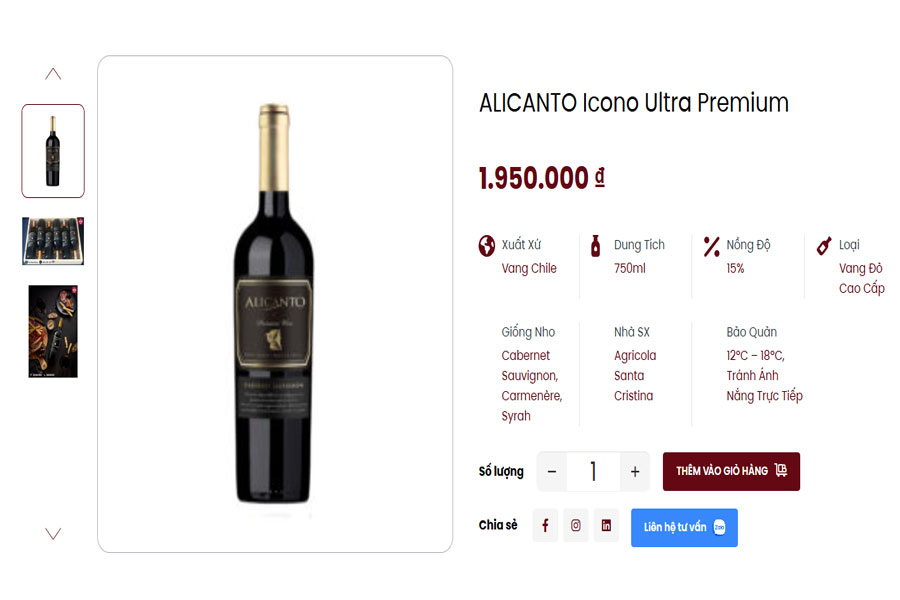Share the product on Instagram
Screen dimensions: 900x600
tap(575, 525)
